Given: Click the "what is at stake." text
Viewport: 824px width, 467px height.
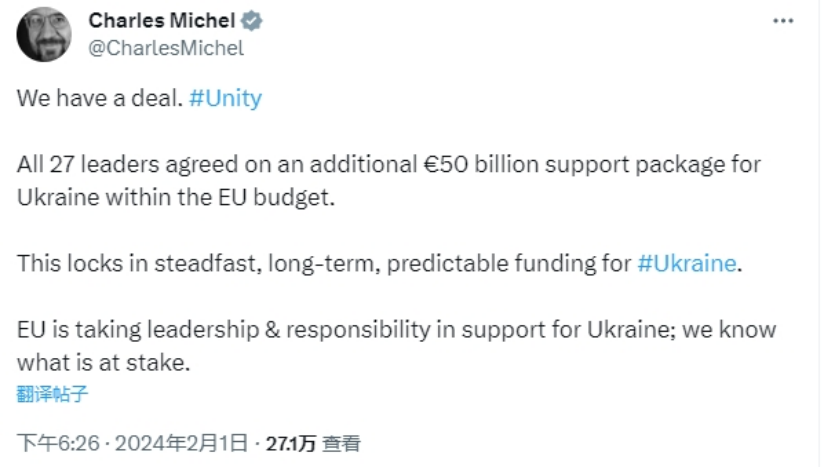Looking at the screenshot, I should tap(103, 362).
